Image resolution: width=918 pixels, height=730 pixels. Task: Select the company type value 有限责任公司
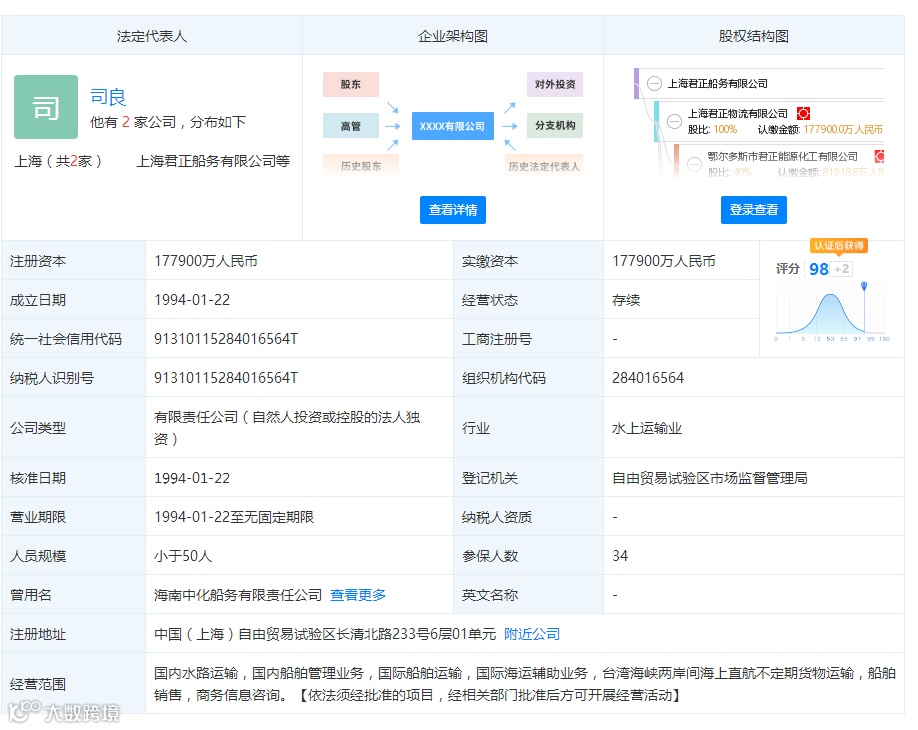pyautogui.click(x=287, y=427)
